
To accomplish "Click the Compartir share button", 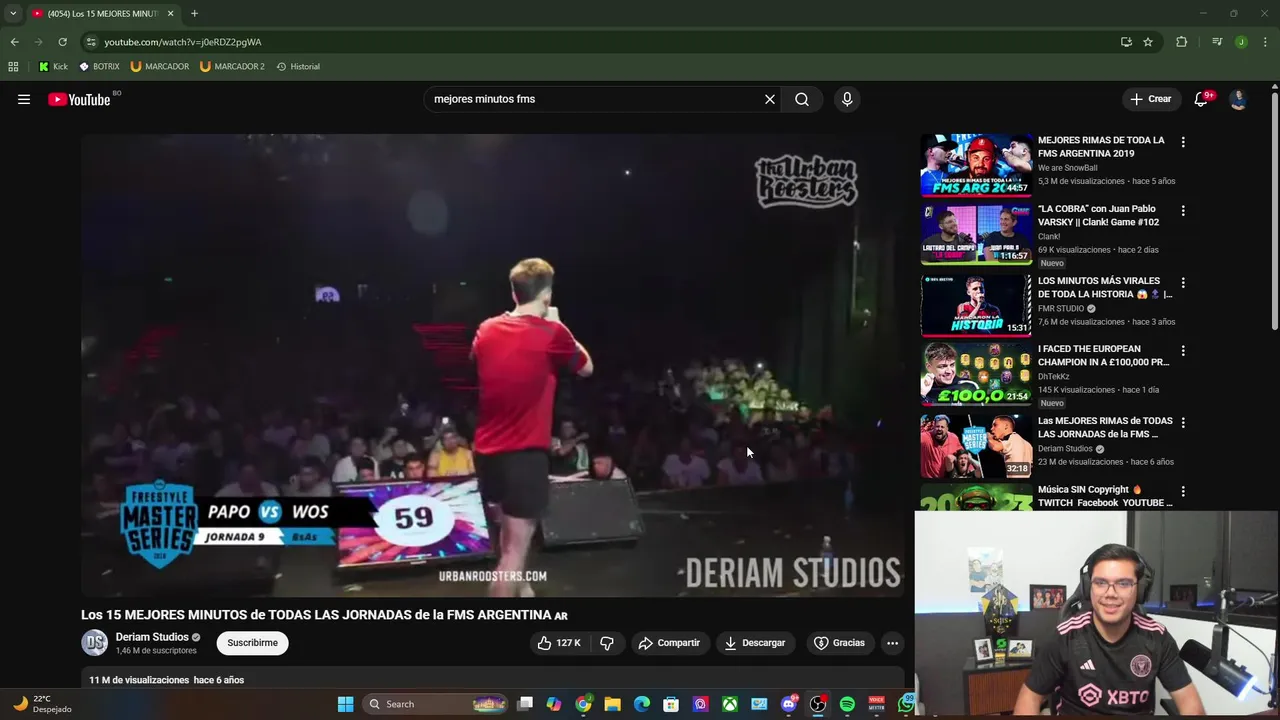I will coord(669,643).
